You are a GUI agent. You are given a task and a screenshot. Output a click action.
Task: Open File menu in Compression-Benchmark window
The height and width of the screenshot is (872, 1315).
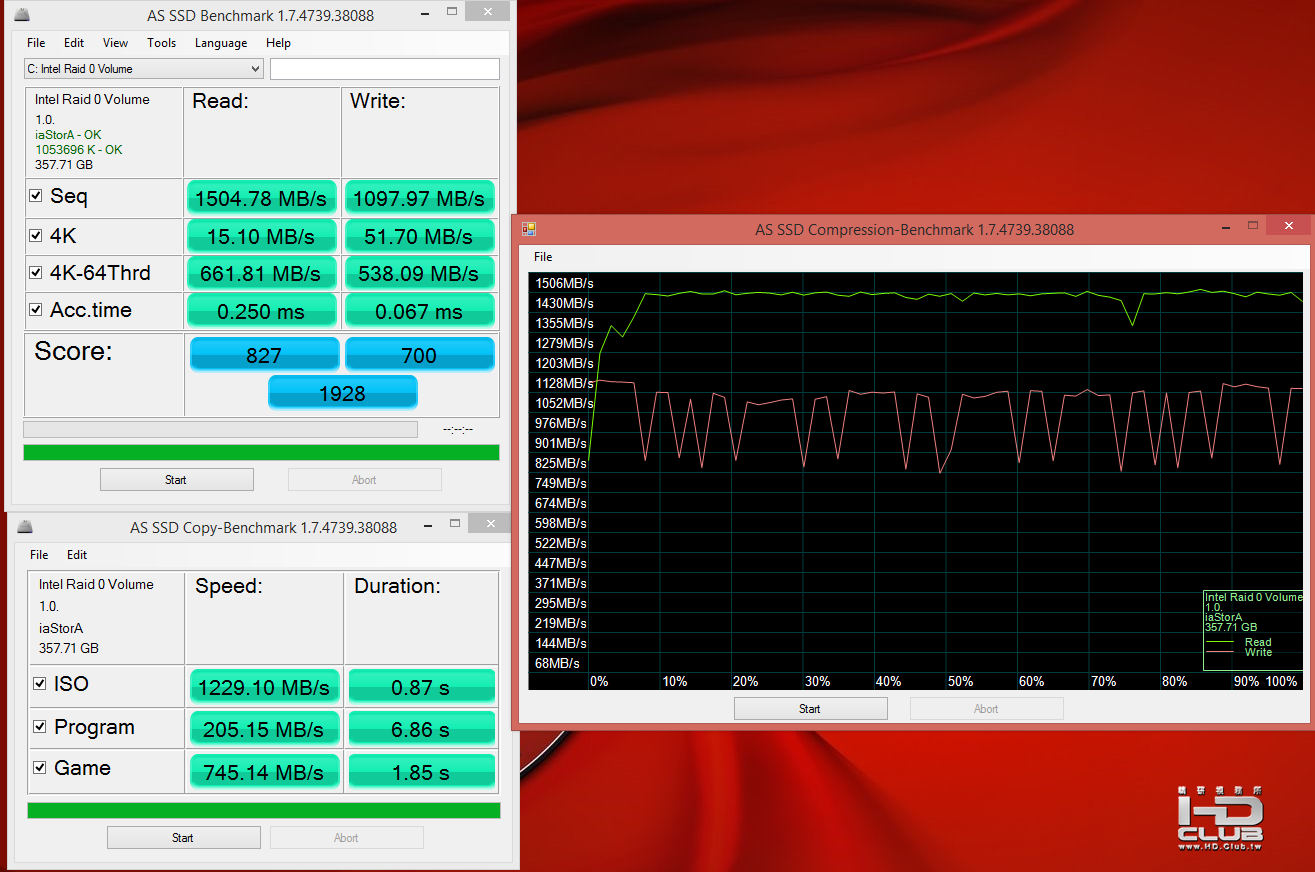pyautogui.click(x=543, y=257)
